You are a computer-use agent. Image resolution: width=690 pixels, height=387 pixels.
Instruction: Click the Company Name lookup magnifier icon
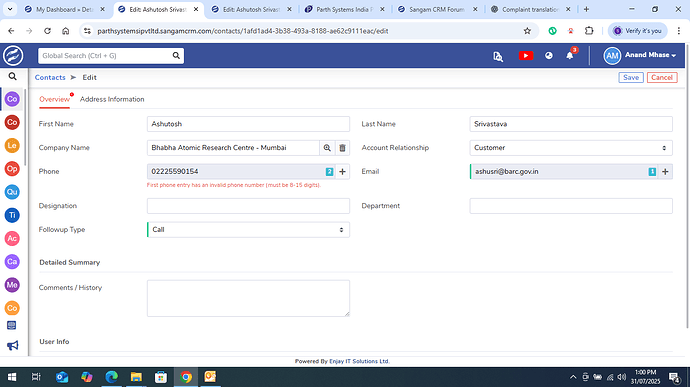click(x=327, y=148)
